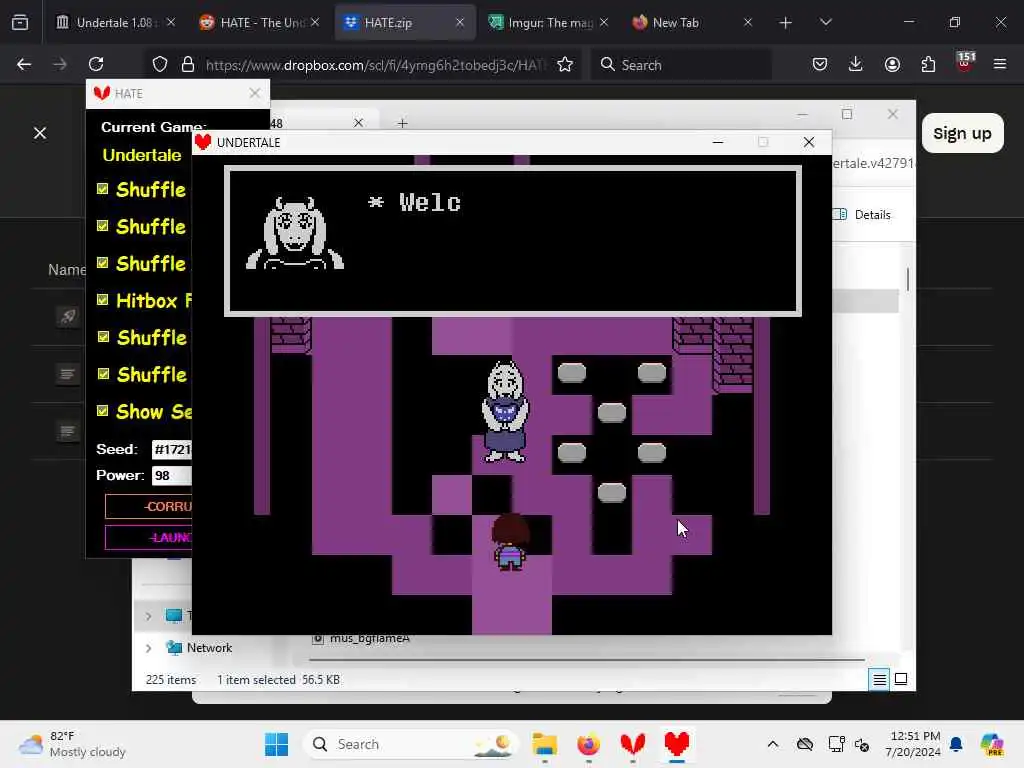Open Firefox View icon at tab bar start
The height and width of the screenshot is (768, 1024).
[20, 23]
